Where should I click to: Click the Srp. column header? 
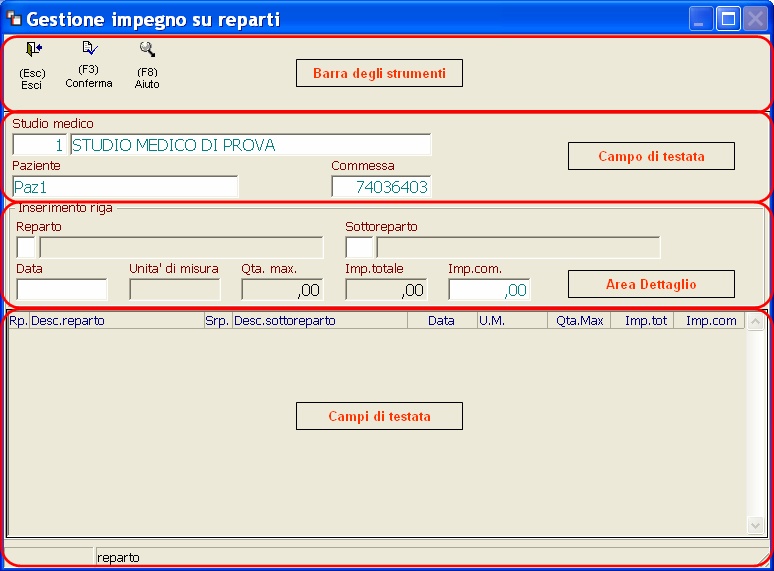coord(218,321)
